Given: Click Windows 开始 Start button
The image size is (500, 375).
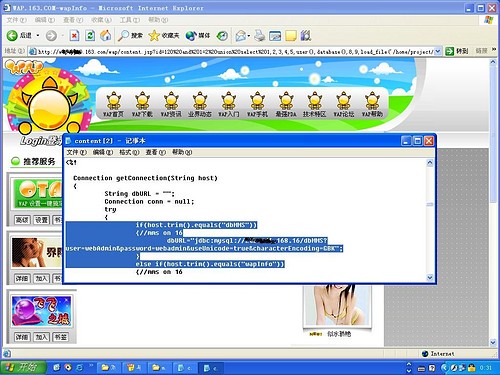Looking at the screenshot, I should coord(23,367).
